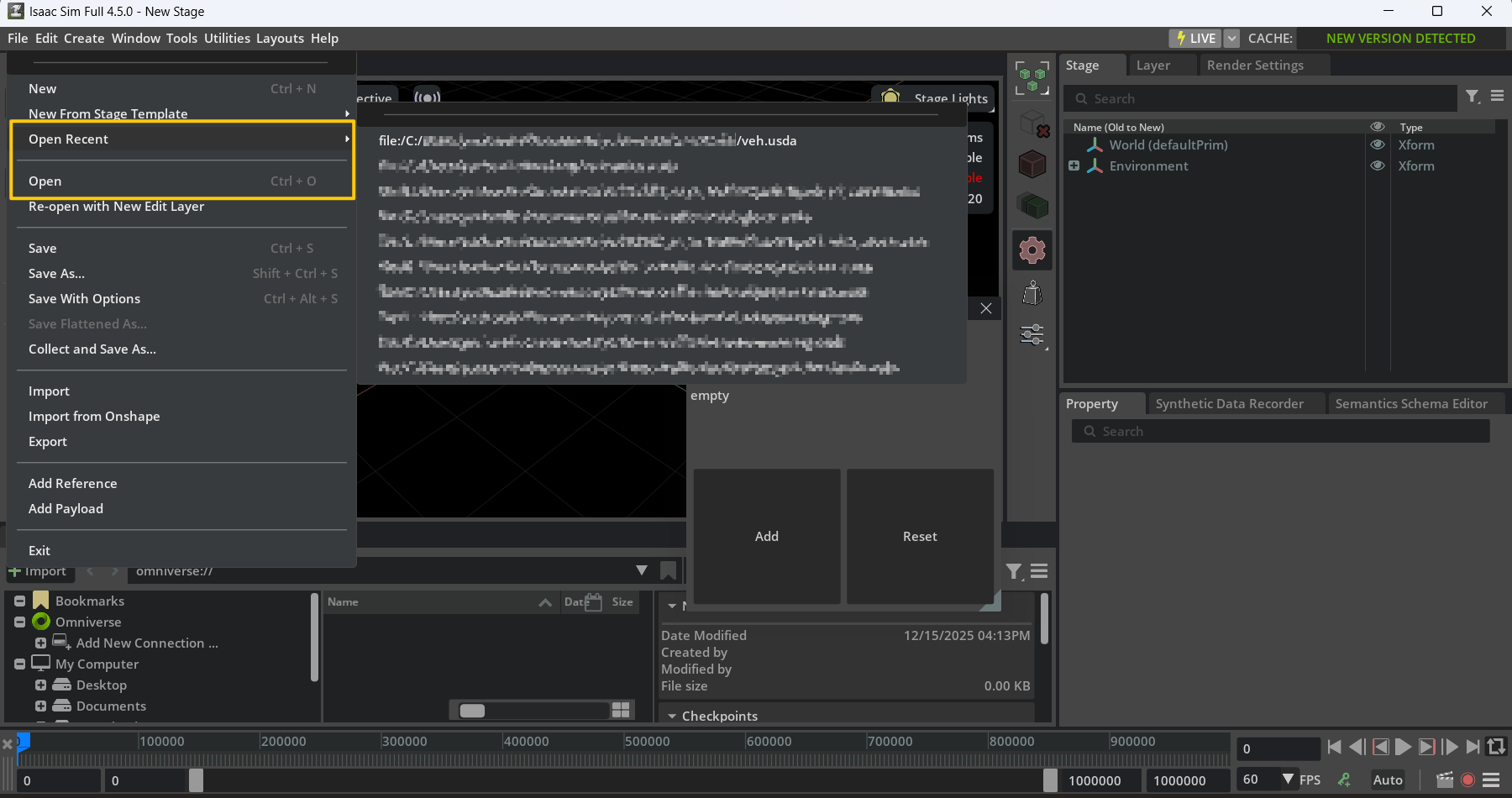This screenshot has width=1512, height=798.
Task: Hide the World (defaultPrim) using its eye icon
Action: click(1377, 145)
